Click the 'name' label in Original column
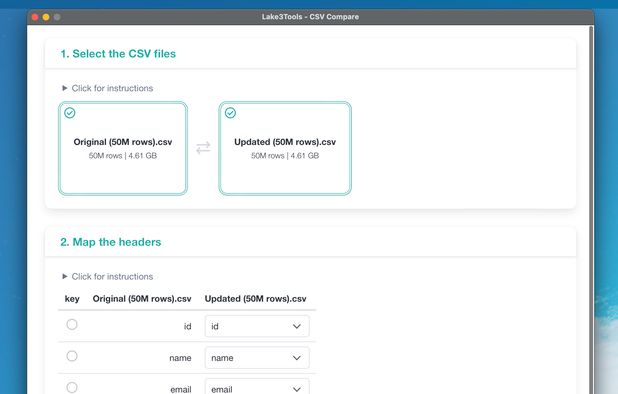 pyautogui.click(x=181, y=358)
